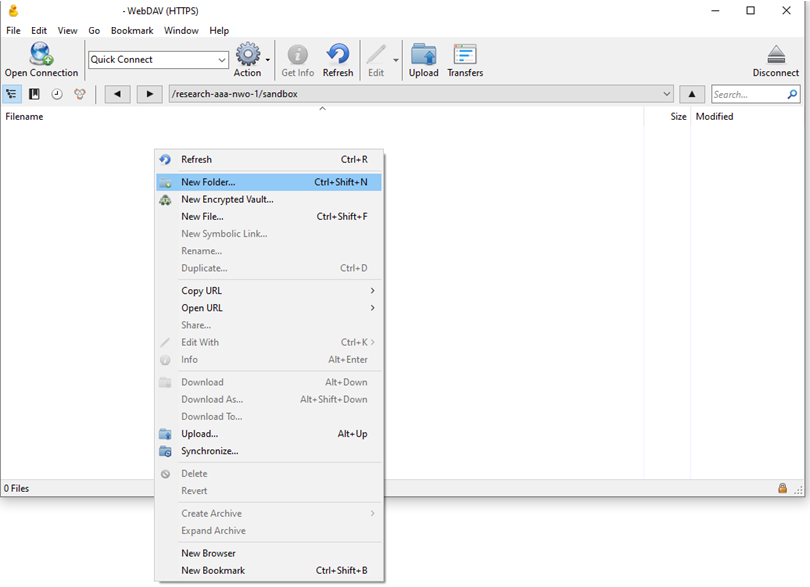Click the Upload toolbar icon
This screenshot has height=587, width=810.
423,54
